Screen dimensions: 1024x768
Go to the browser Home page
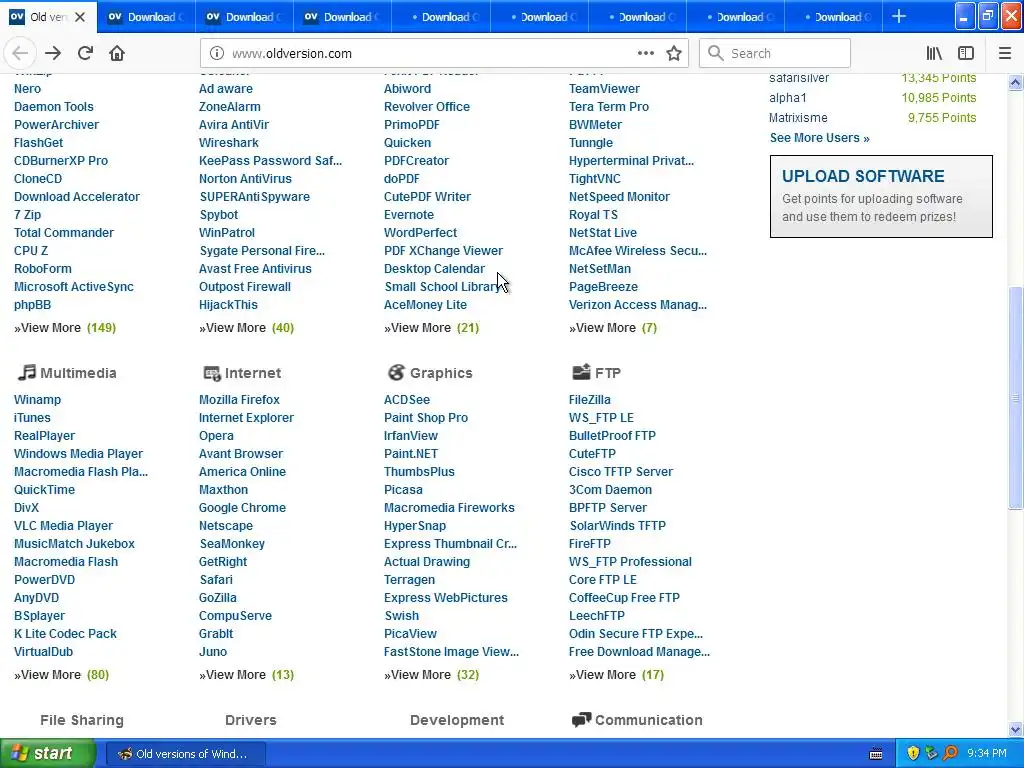pos(117,54)
